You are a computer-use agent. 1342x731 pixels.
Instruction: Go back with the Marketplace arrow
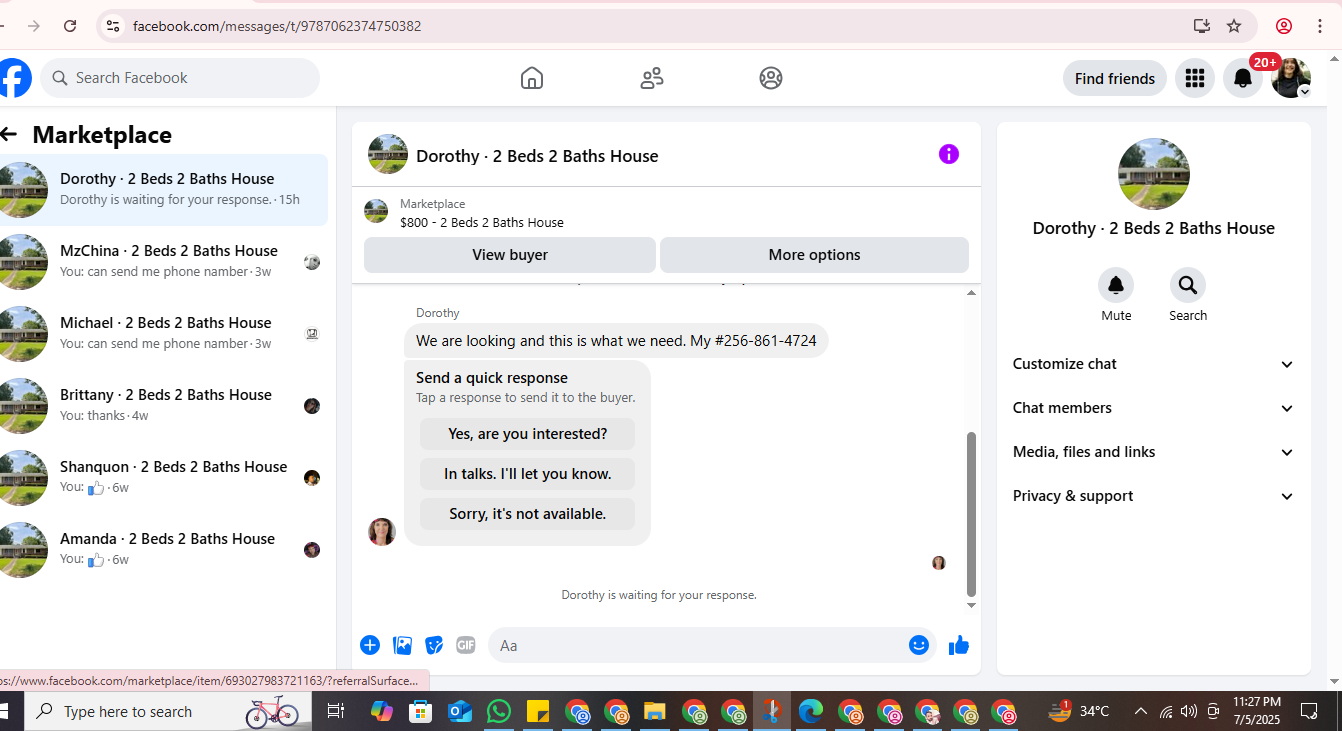pyautogui.click(x=9, y=134)
